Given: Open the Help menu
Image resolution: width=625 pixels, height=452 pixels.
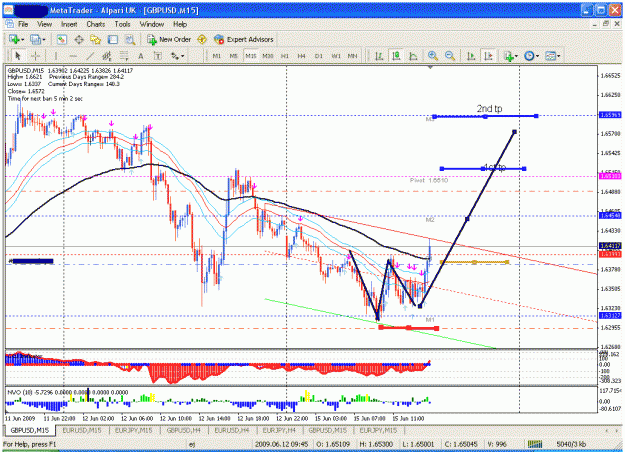Looking at the screenshot, I should pyautogui.click(x=180, y=24).
